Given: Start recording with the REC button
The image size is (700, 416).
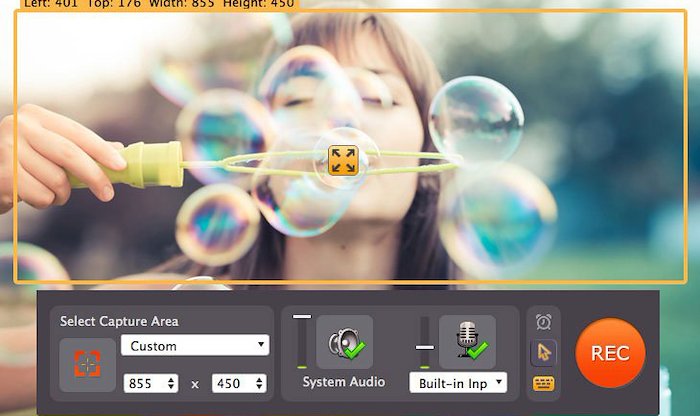Looking at the screenshot, I should (610, 353).
